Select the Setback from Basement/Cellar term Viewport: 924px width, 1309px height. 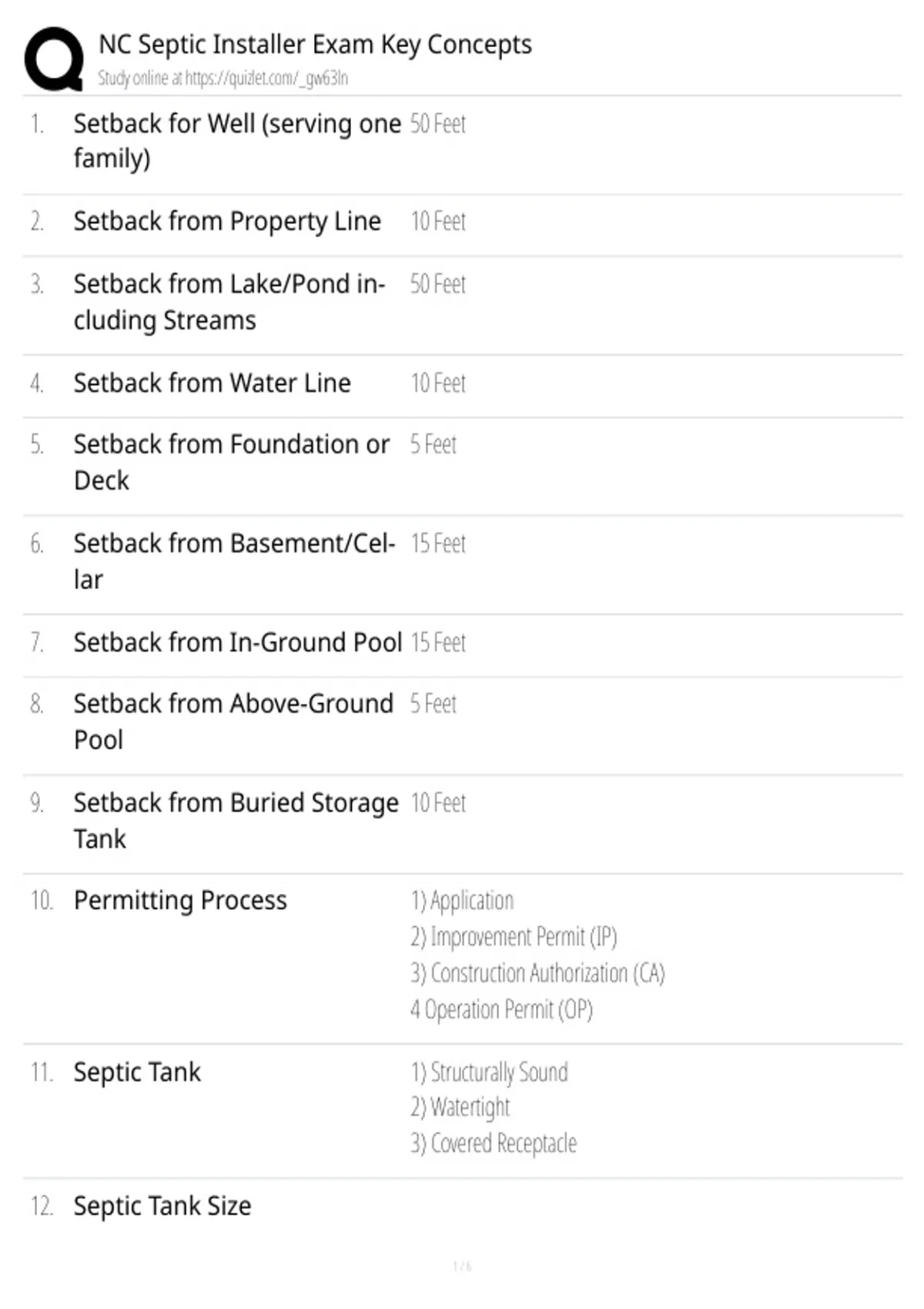pyautogui.click(x=234, y=561)
